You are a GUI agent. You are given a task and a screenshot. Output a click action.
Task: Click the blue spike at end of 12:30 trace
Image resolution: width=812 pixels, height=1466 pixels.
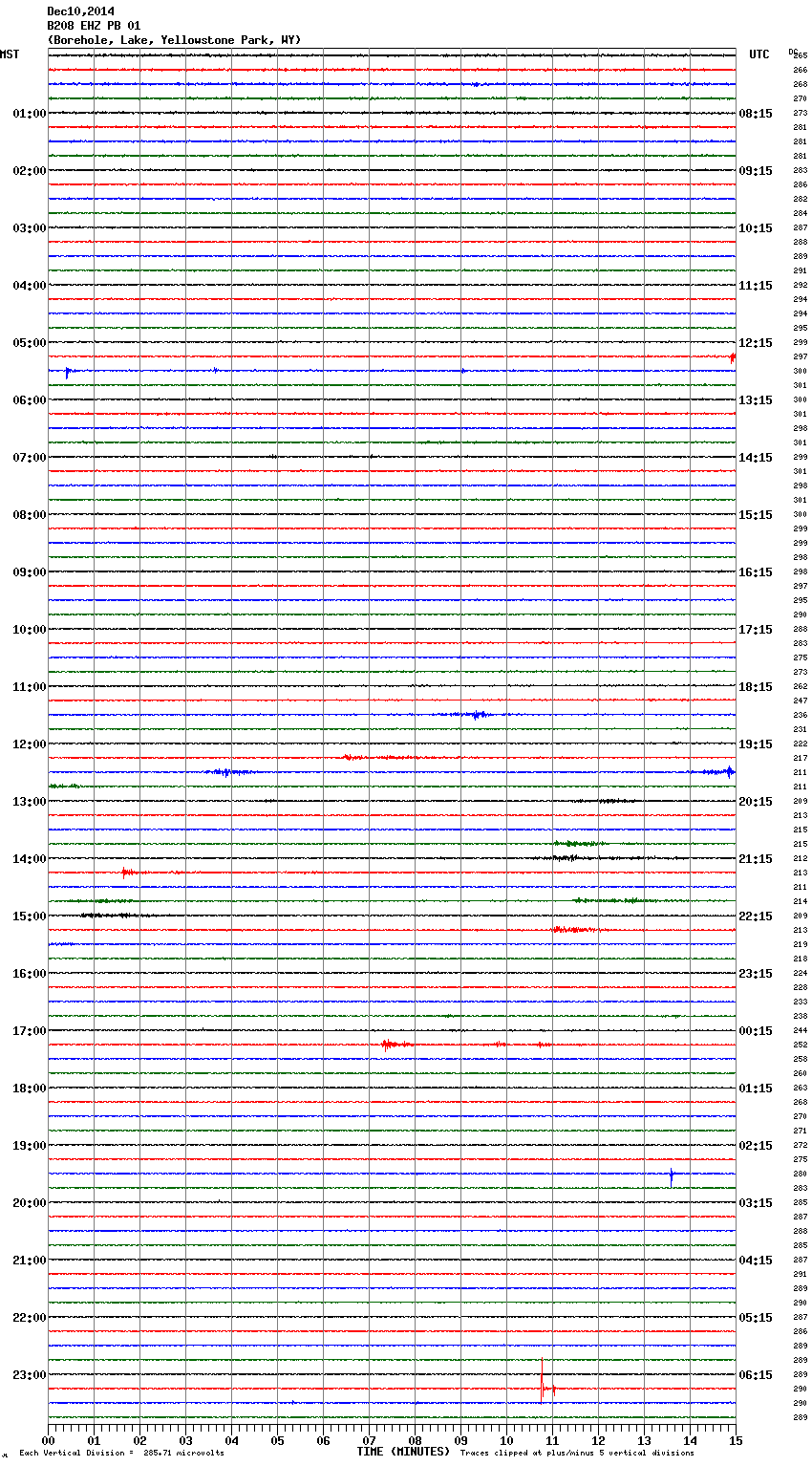click(729, 771)
